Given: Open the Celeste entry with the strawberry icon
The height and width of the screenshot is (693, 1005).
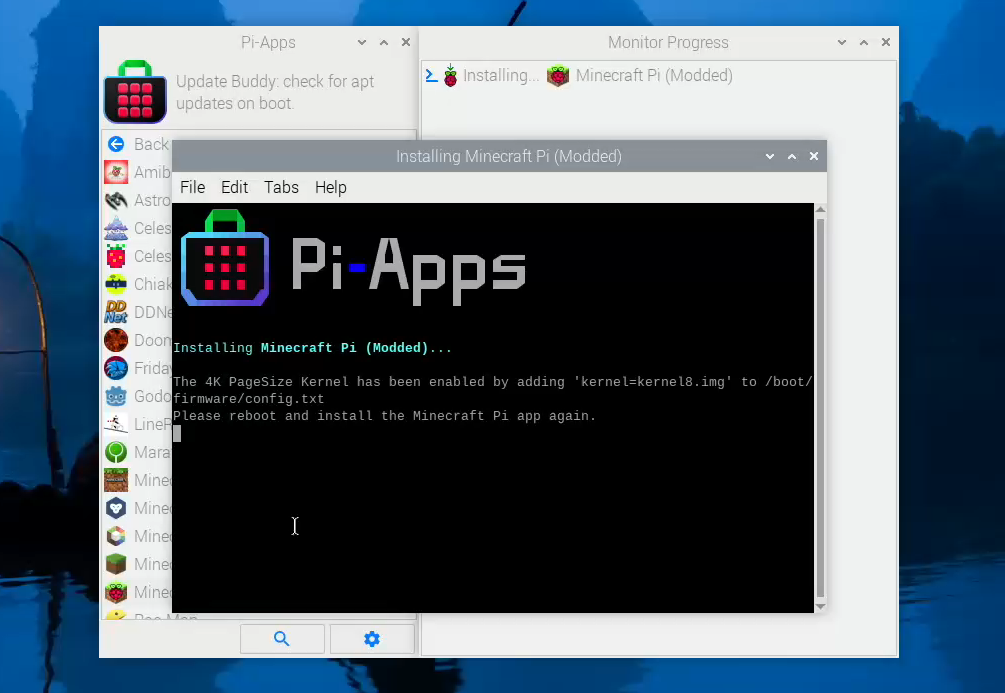Looking at the screenshot, I should click(116, 256).
